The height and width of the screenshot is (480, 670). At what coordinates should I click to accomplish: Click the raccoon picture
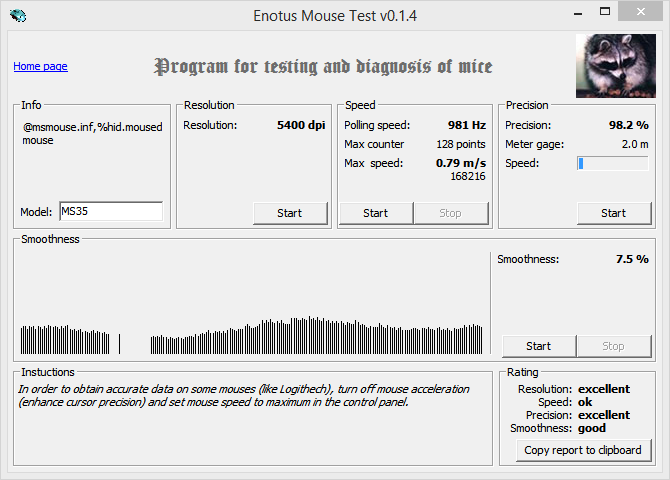pos(616,66)
